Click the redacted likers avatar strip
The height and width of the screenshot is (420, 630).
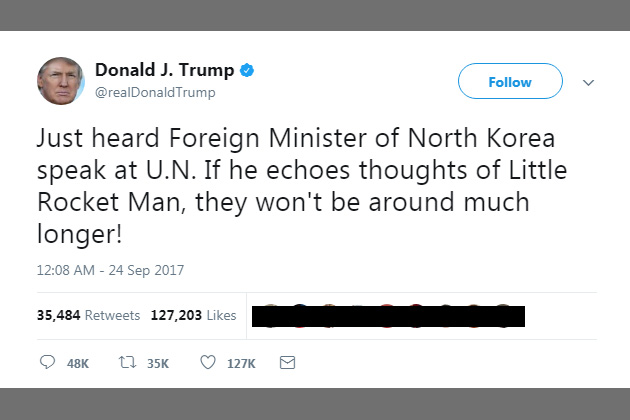[388, 316]
